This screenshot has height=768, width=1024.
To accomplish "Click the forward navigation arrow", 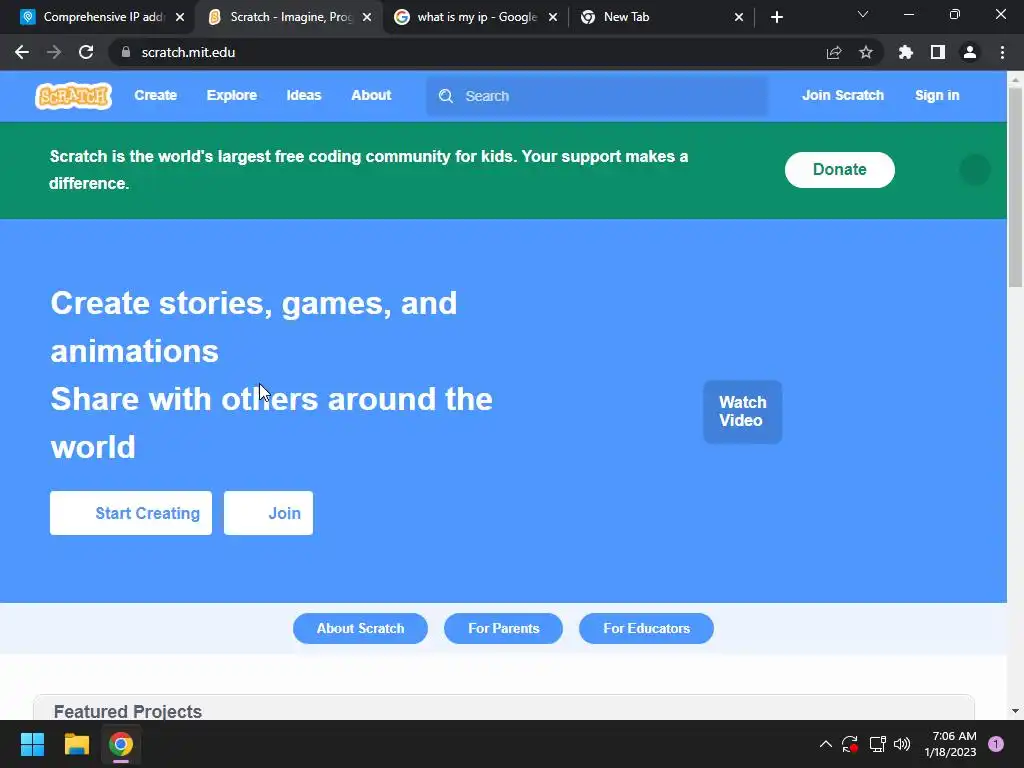I will click(54, 52).
